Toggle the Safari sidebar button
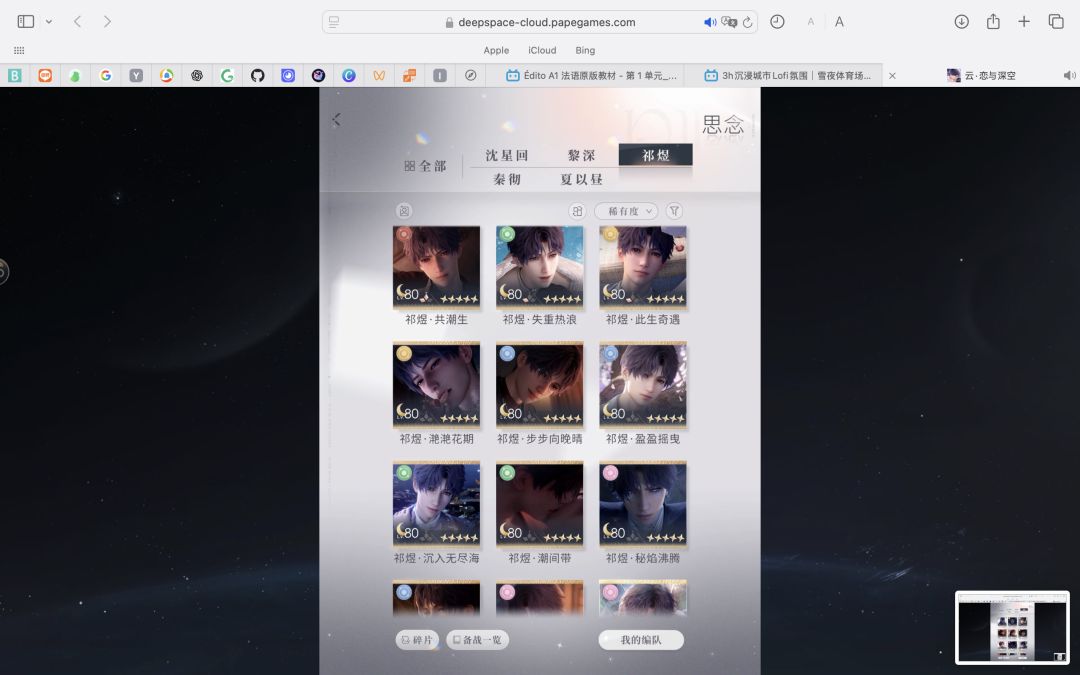Image resolution: width=1080 pixels, height=675 pixels. [25, 21]
